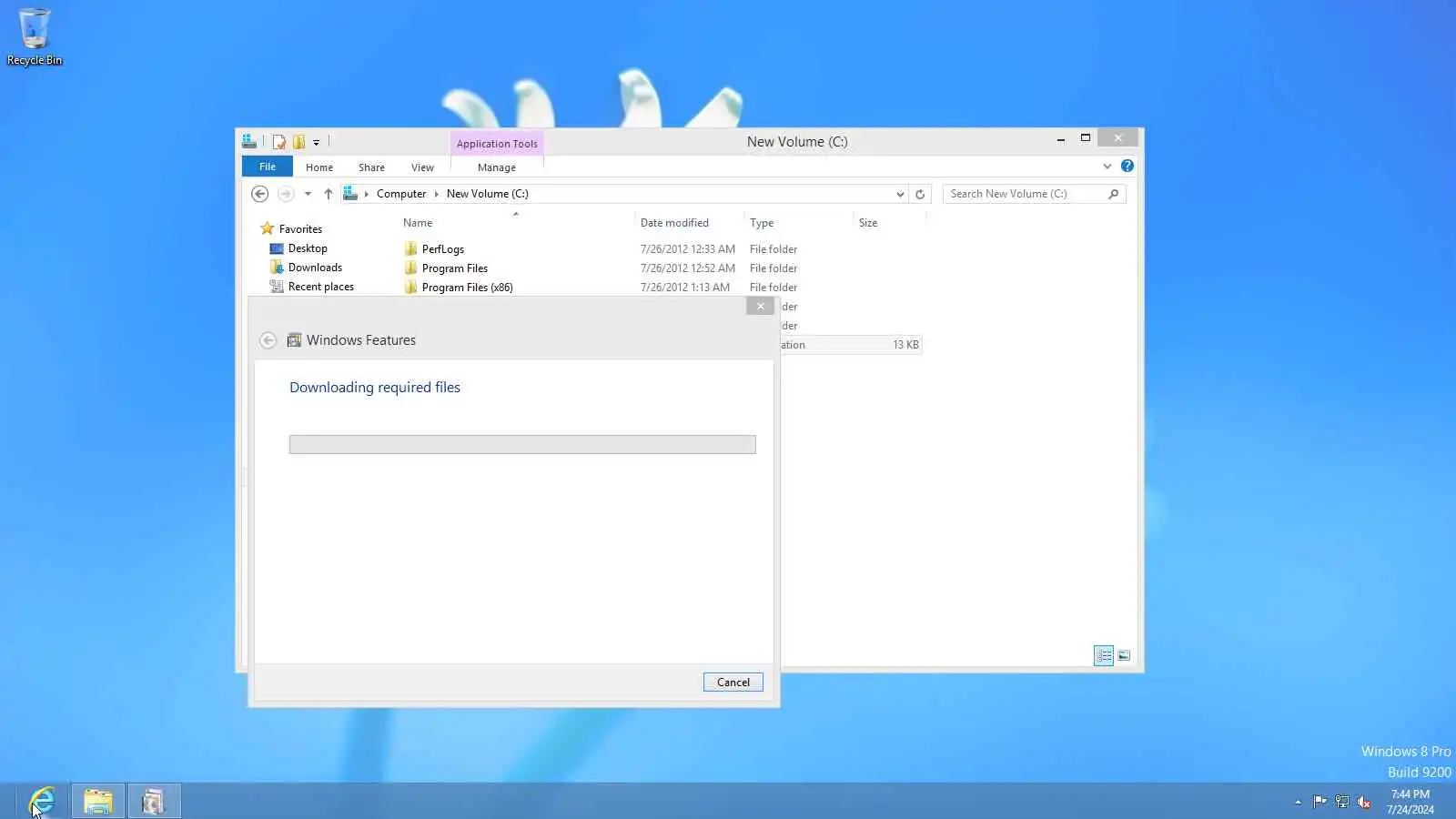Click the back arrow in Windows Features dialog
The image size is (1456, 819).
268,340
